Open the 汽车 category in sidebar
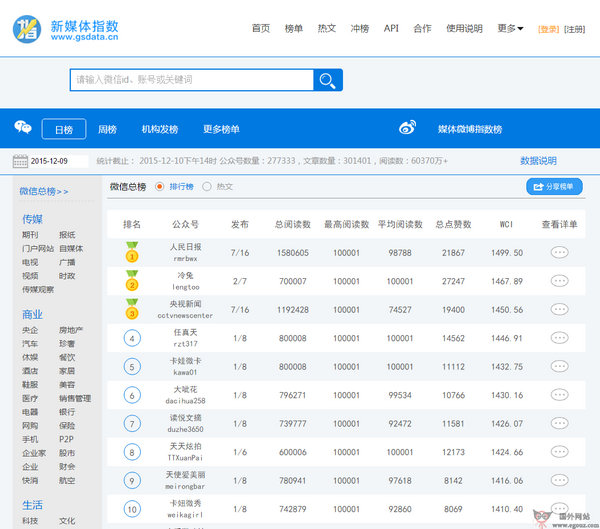600x529 pixels. pos(30,344)
